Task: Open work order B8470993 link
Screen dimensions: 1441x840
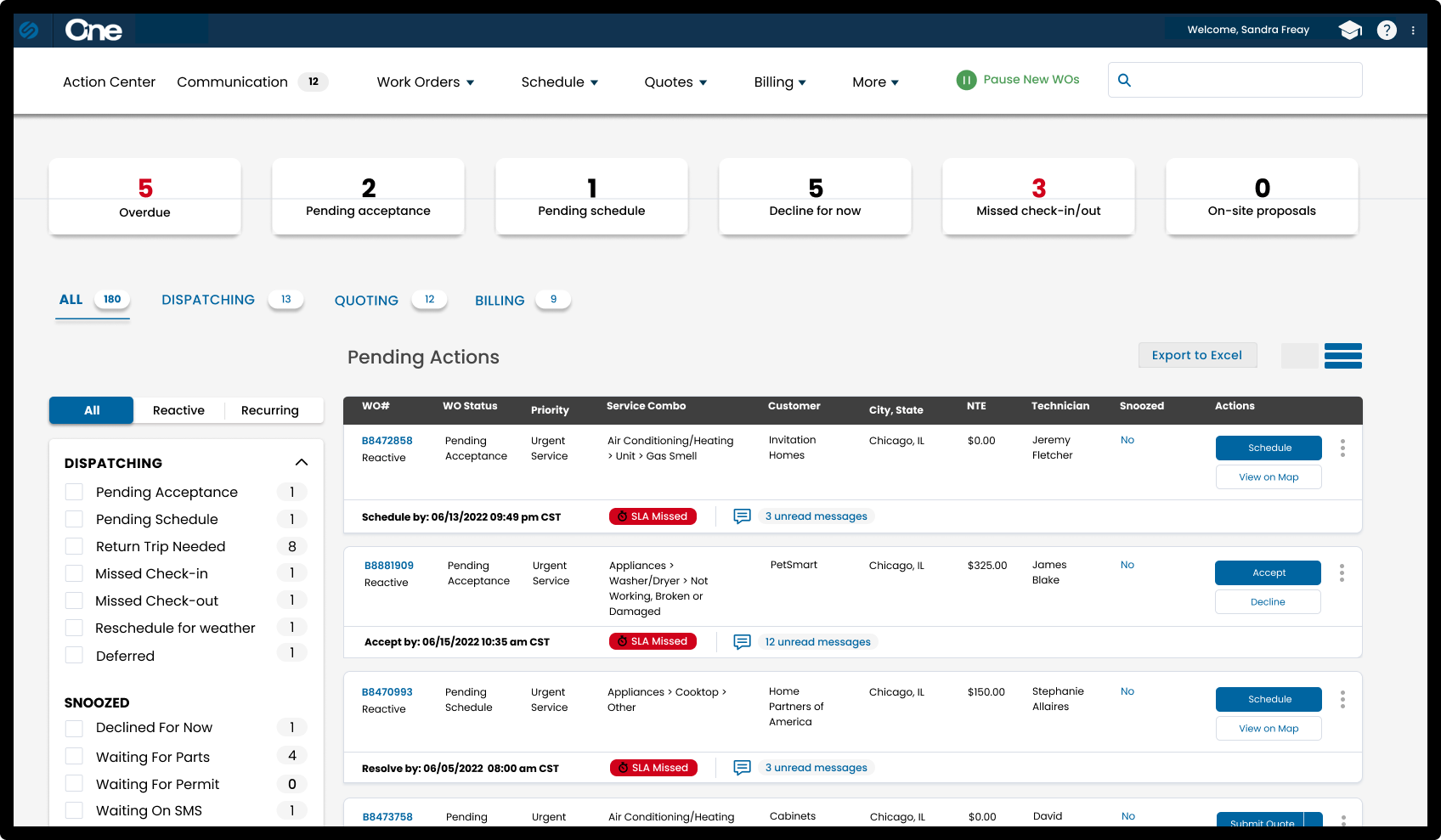Action: [387, 692]
